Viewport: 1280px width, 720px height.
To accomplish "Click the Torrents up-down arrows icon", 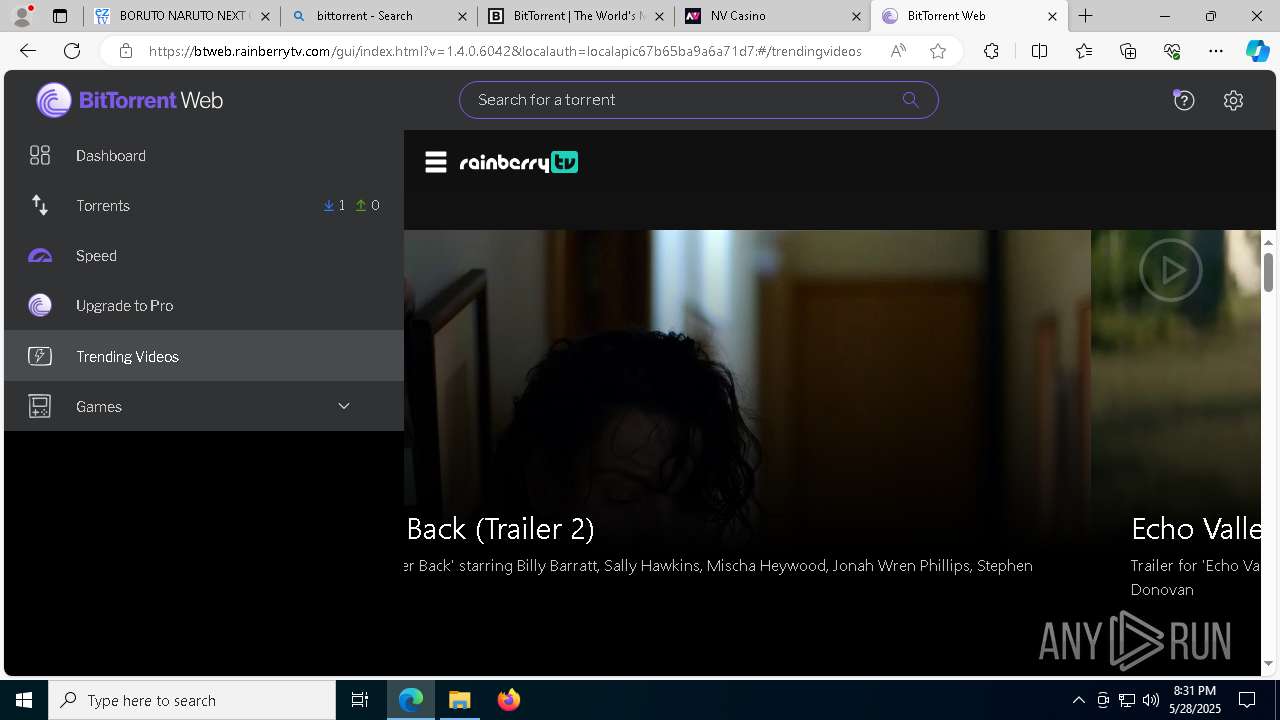I will point(40,205).
